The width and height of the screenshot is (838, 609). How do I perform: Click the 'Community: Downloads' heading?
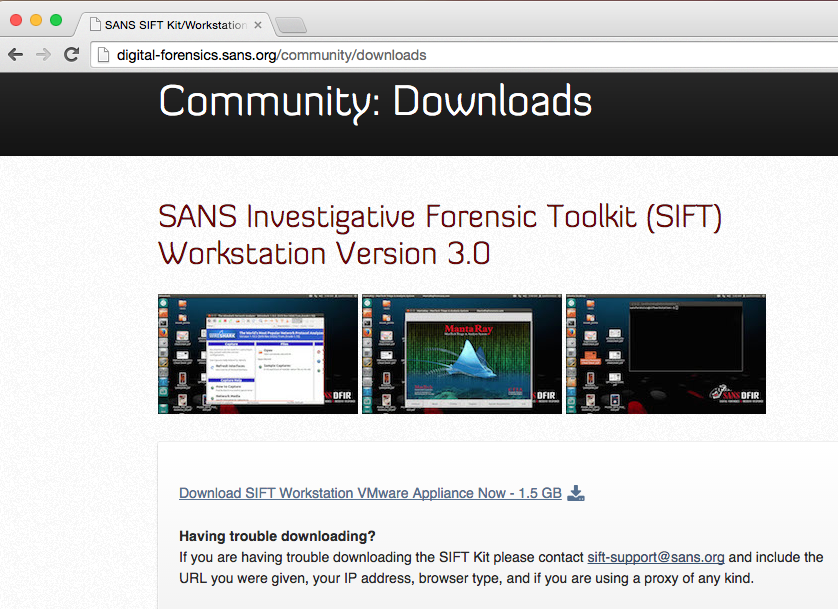[376, 102]
